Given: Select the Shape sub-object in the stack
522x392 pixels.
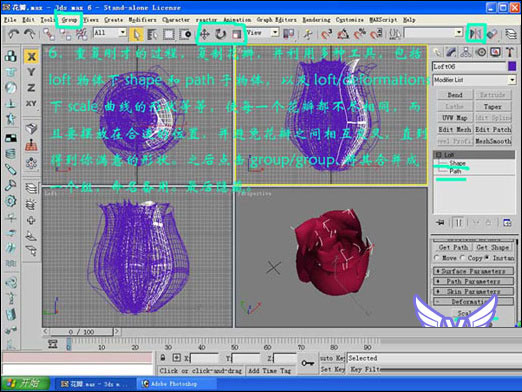Looking at the screenshot, I should (457, 163).
